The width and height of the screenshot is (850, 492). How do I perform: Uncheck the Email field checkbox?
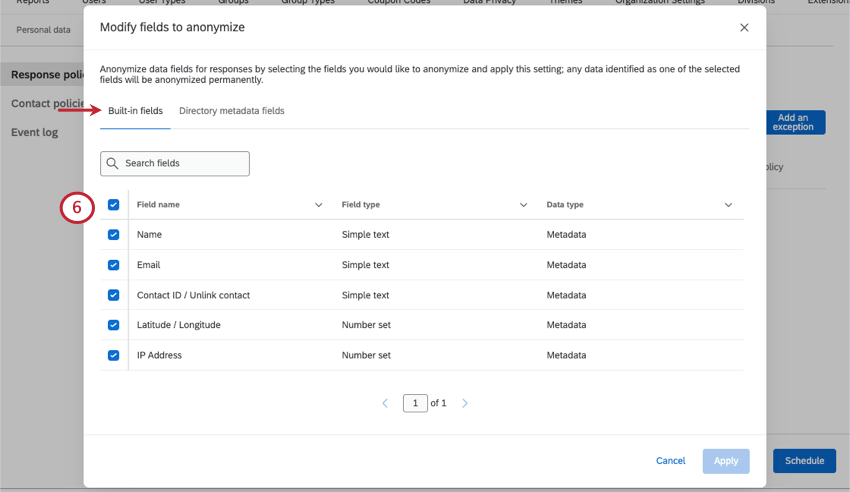[x=113, y=265]
